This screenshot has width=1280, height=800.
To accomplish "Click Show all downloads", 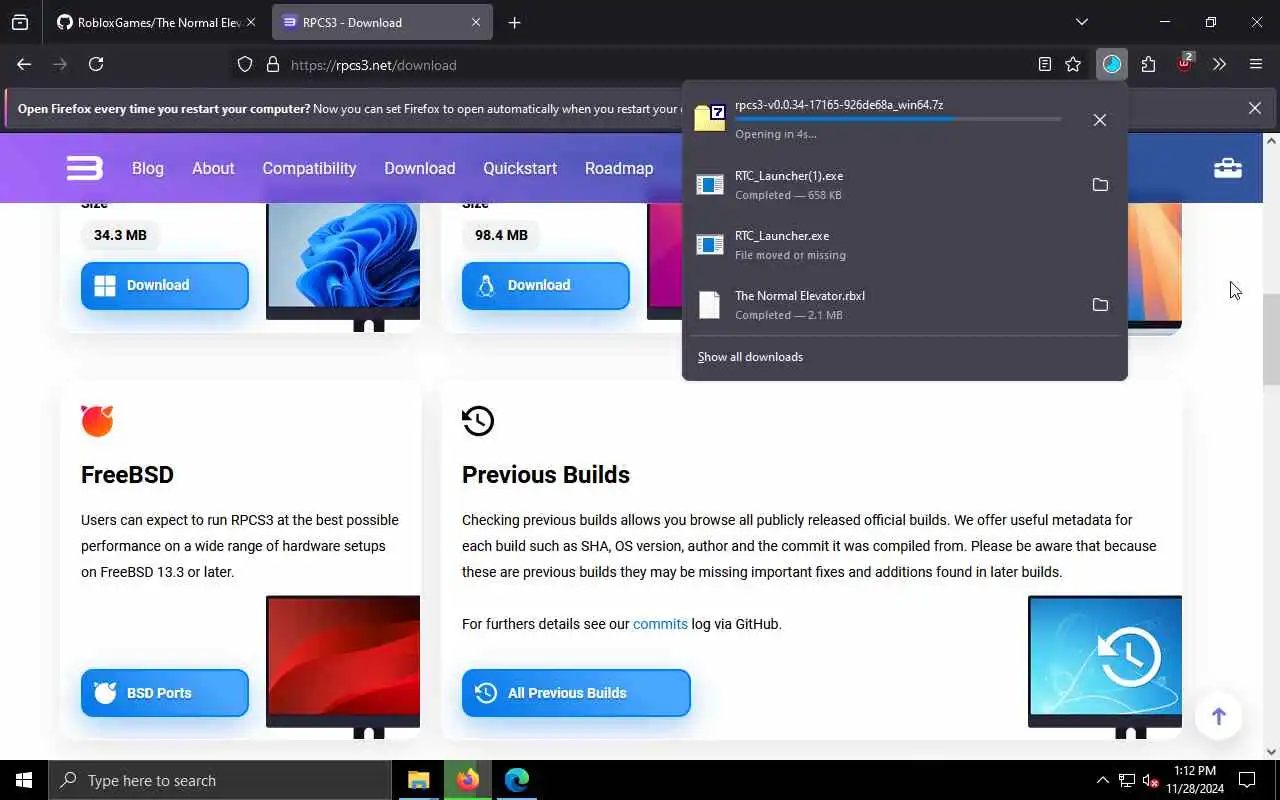I will click(x=750, y=357).
